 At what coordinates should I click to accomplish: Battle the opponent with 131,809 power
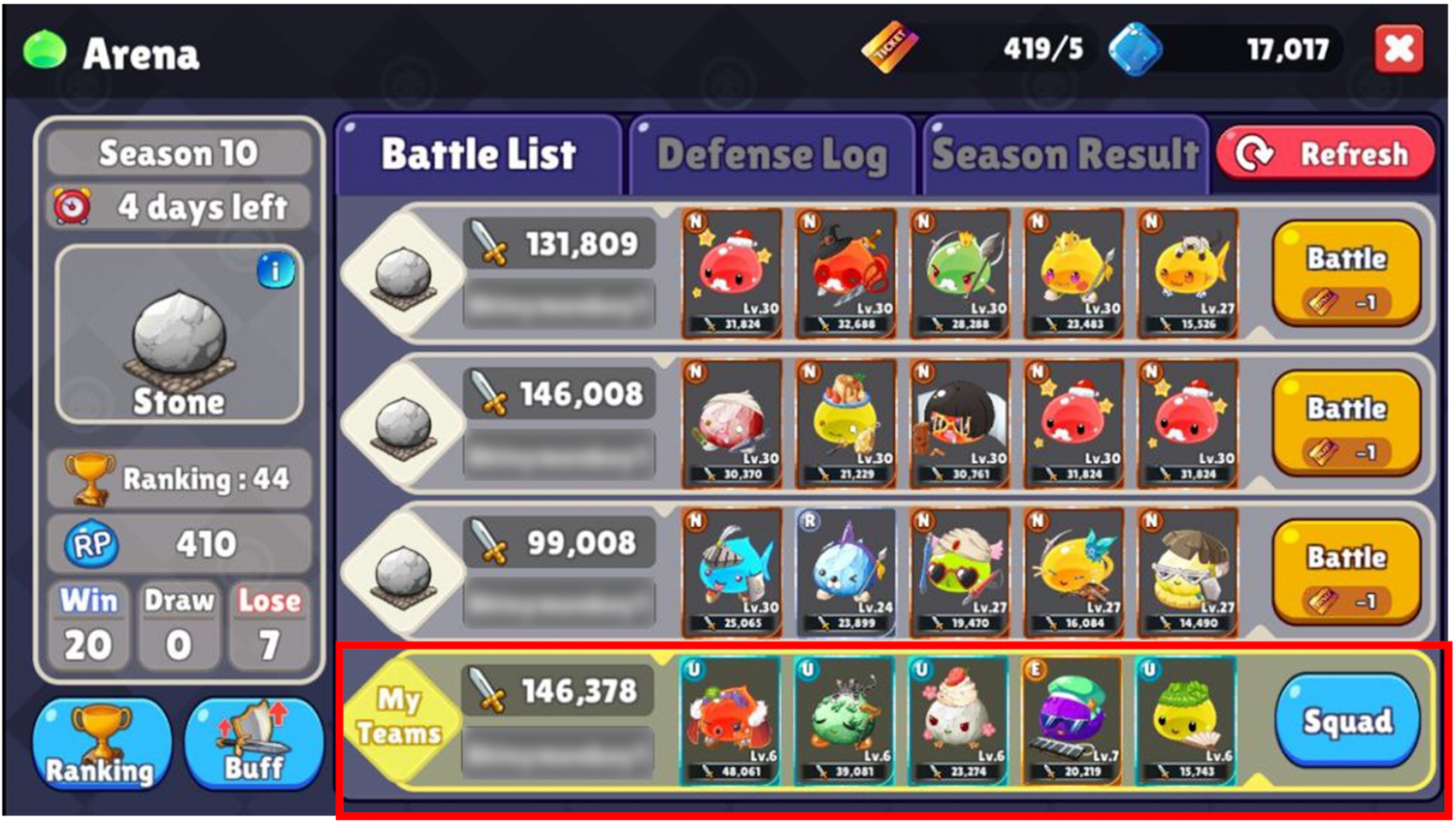click(1347, 274)
